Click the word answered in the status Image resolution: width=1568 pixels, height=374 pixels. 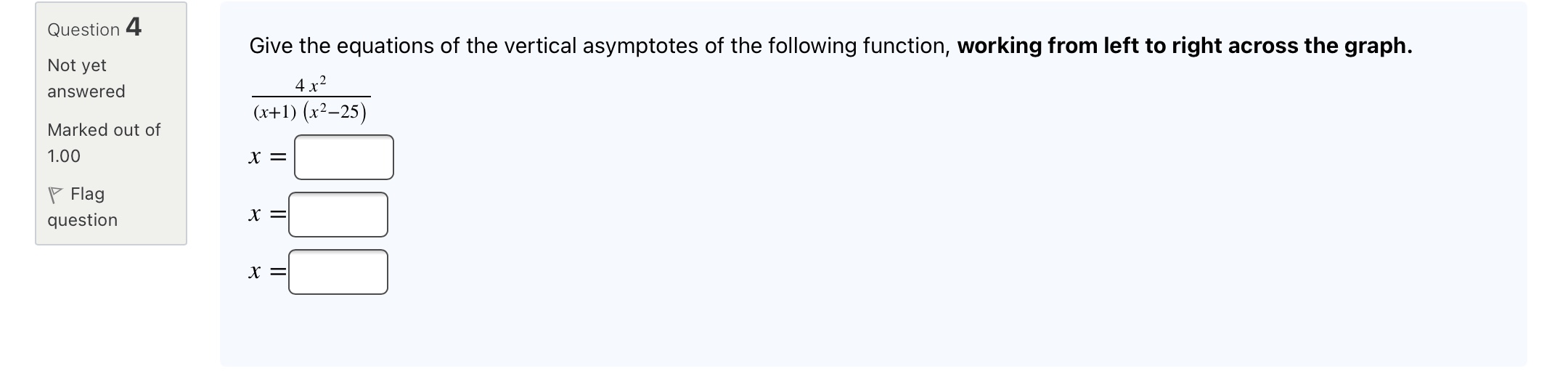pyautogui.click(x=86, y=92)
